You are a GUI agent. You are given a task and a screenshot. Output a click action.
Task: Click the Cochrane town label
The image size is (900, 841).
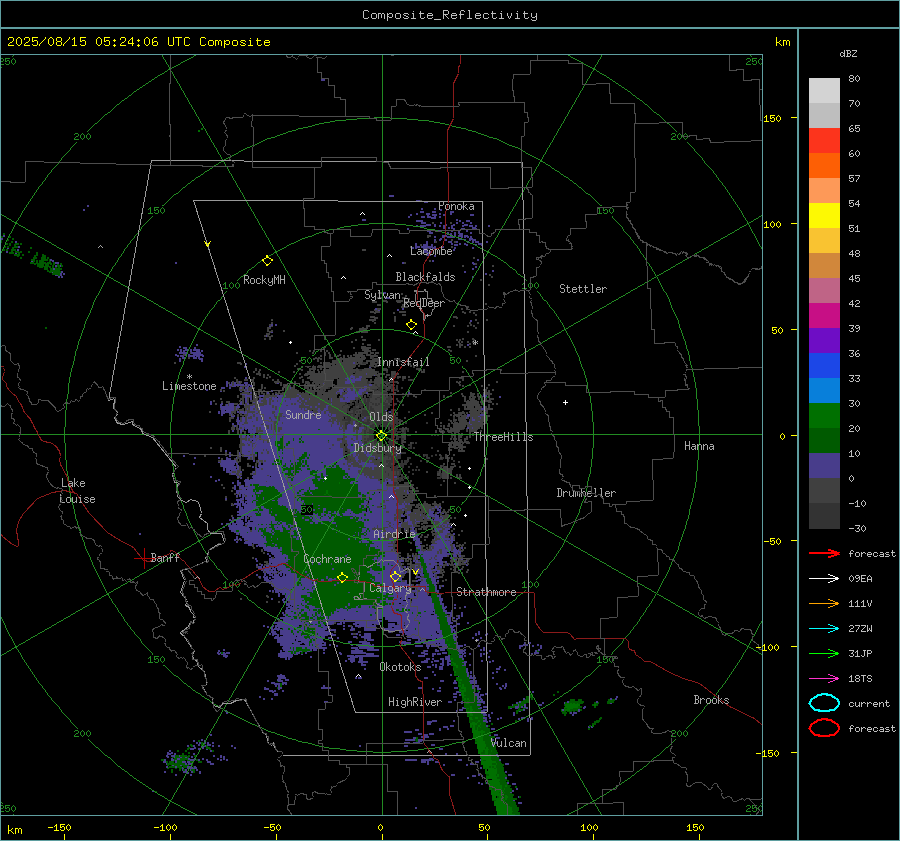tap(327, 559)
